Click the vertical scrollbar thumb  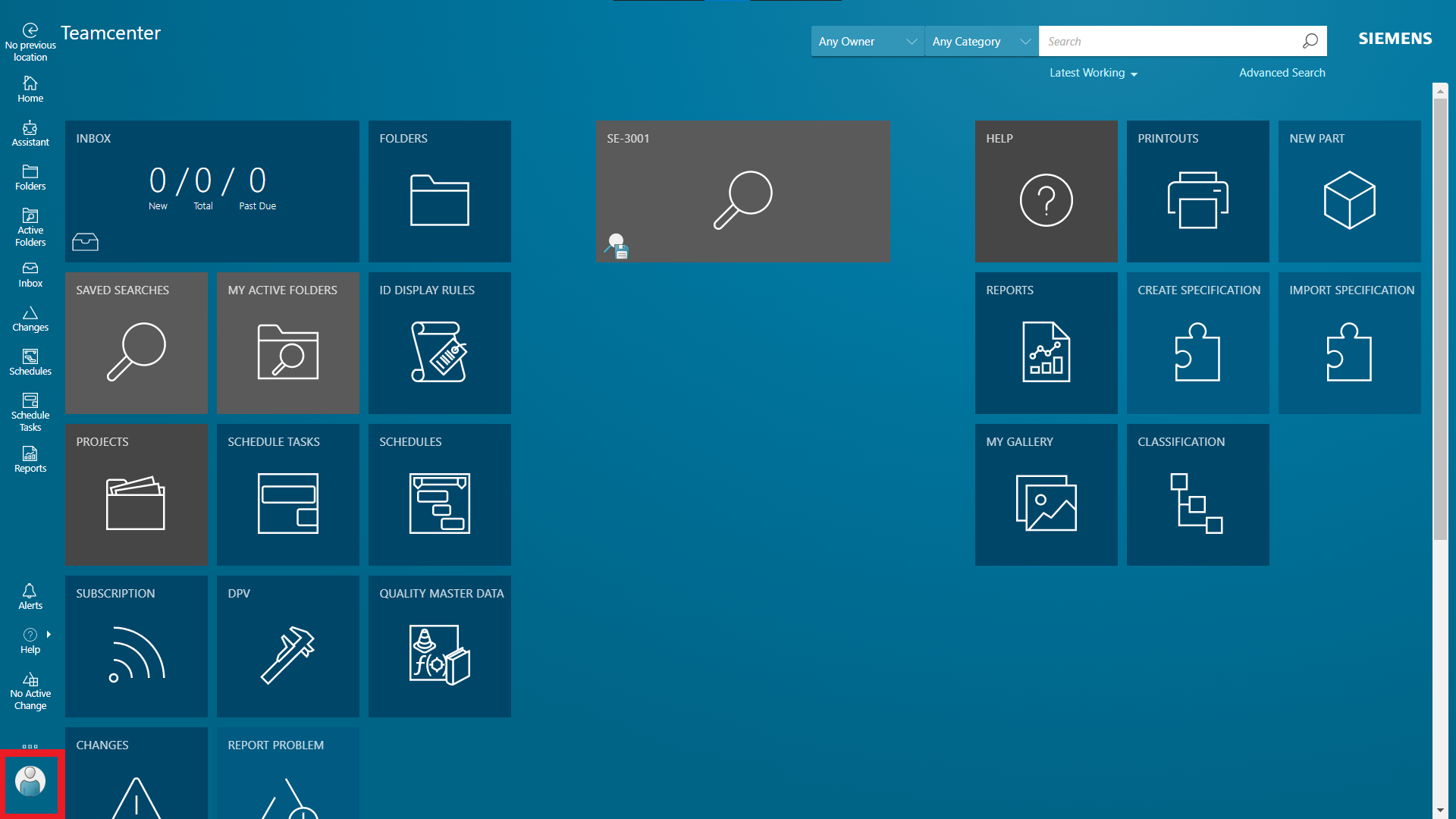[1440, 318]
